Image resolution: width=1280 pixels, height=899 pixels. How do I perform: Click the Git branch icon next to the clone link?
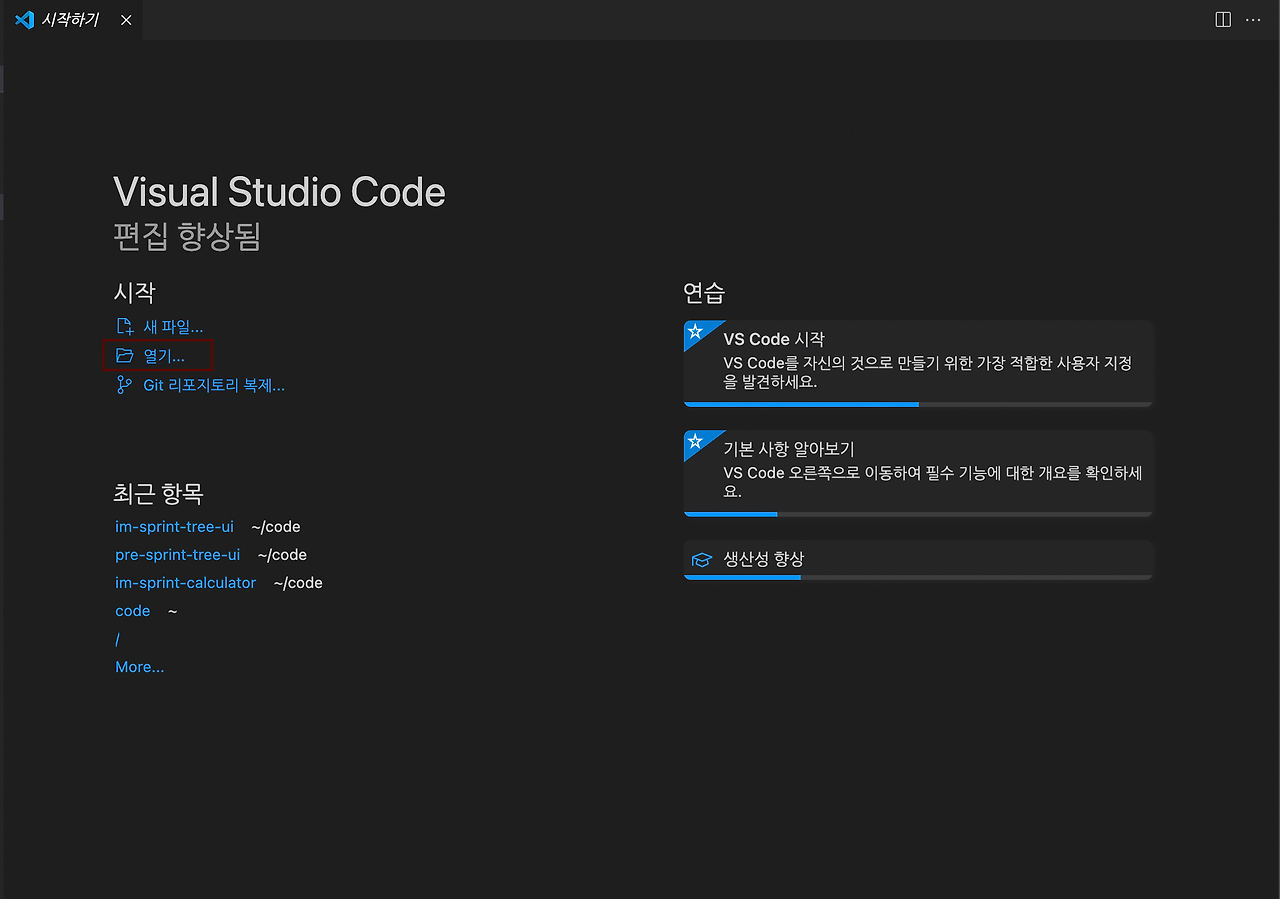tap(125, 385)
